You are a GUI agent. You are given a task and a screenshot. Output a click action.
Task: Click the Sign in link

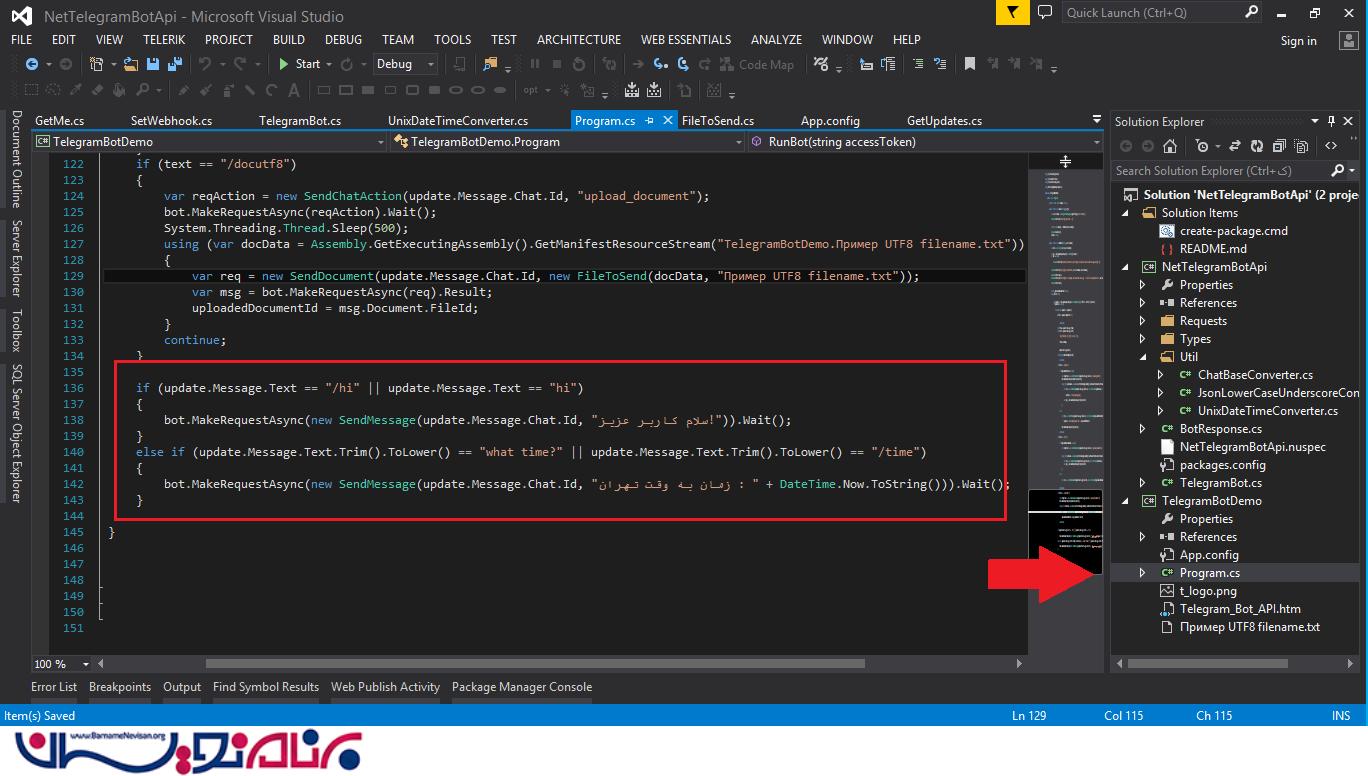pyautogui.click(x=1298, y=41)
